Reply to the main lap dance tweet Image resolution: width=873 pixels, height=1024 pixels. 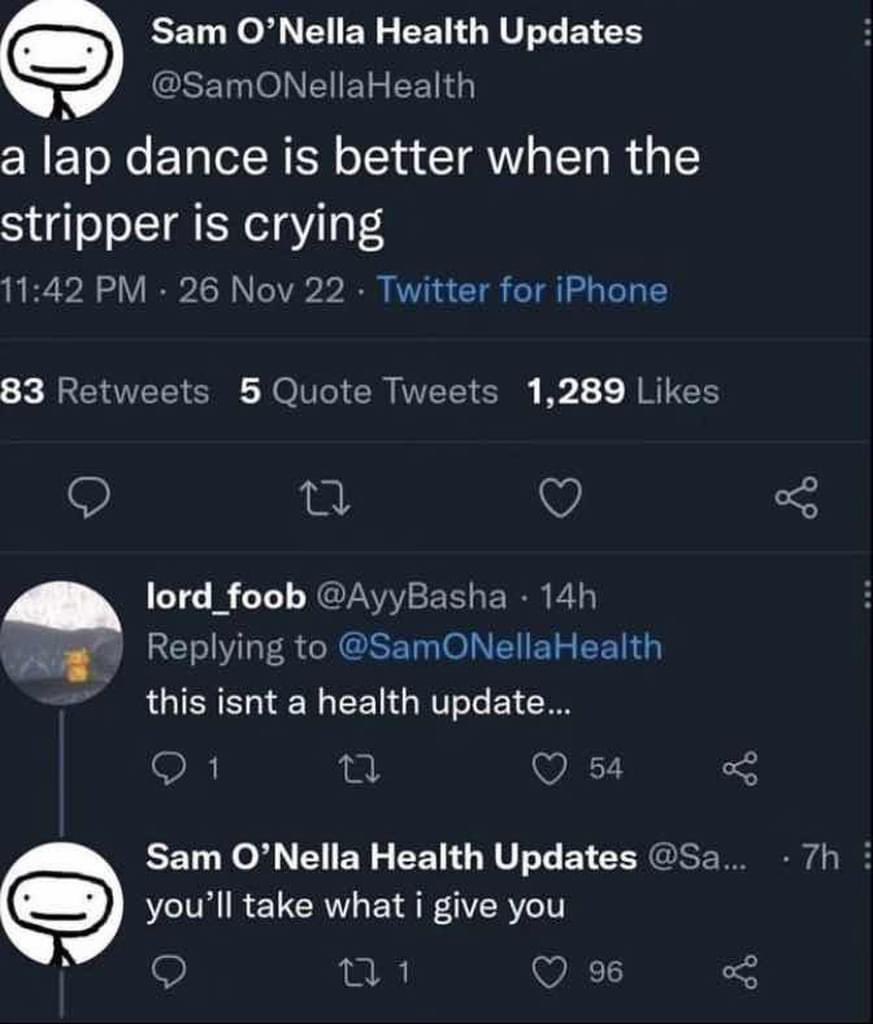point(89,498)
